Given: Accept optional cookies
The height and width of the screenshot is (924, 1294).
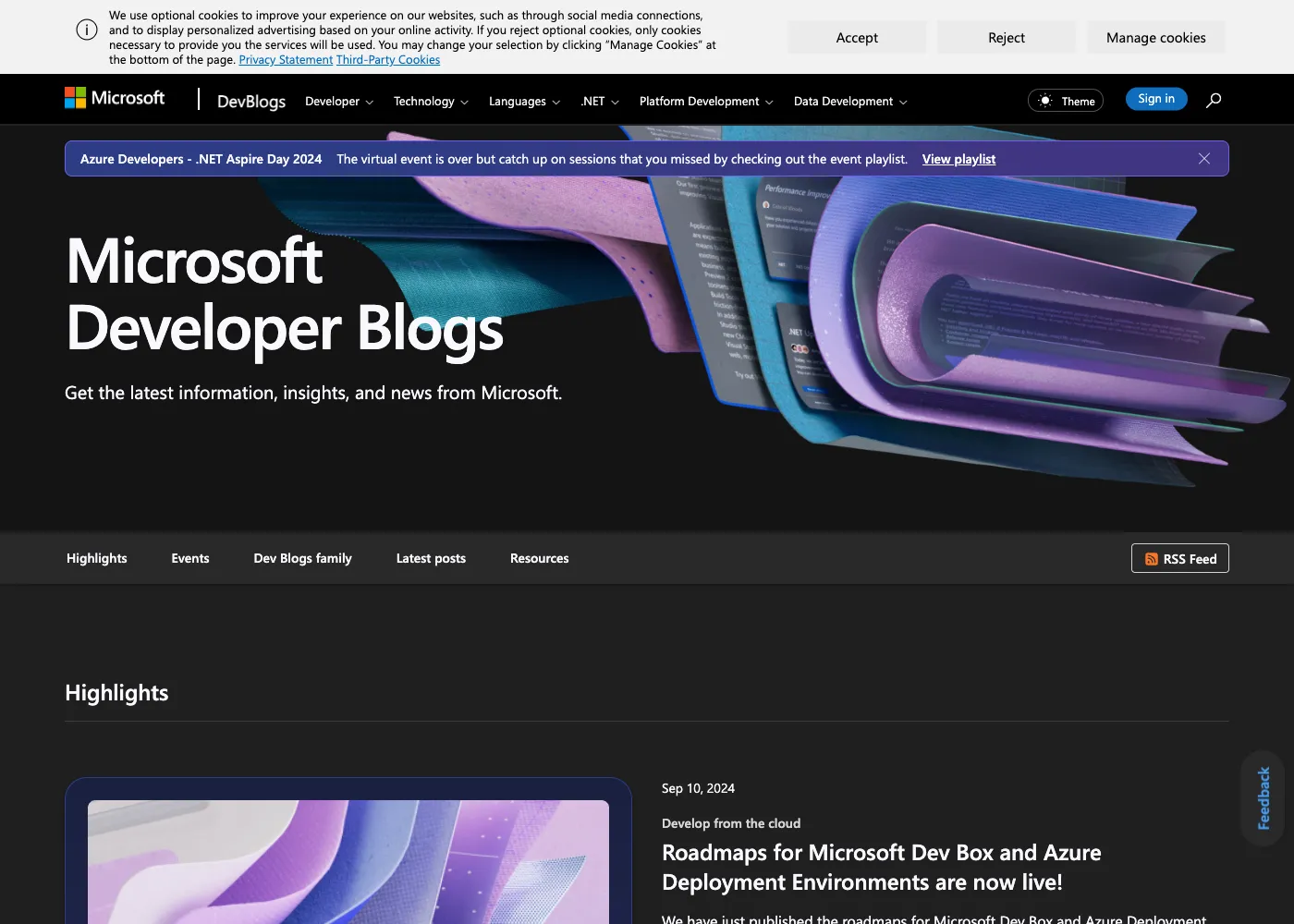Looking at the screenshot, I should coord(857,38).
